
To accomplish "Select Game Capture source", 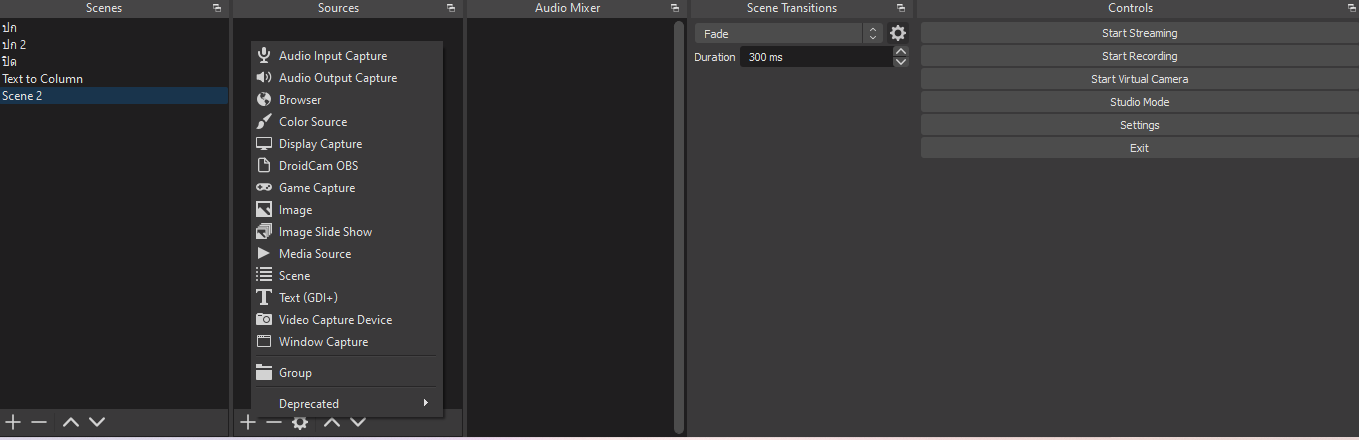I will [346, 188].
